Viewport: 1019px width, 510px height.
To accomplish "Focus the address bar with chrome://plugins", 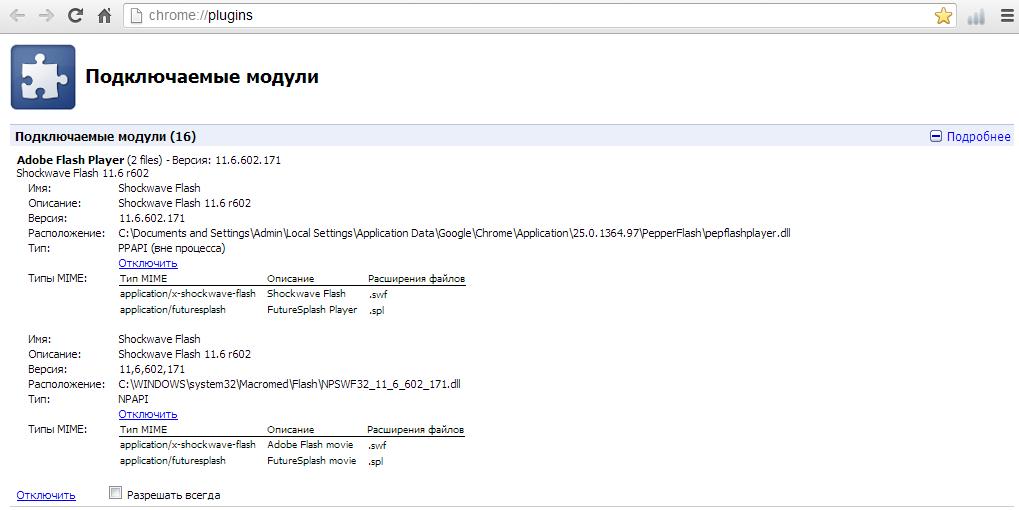I will (539, 16).
